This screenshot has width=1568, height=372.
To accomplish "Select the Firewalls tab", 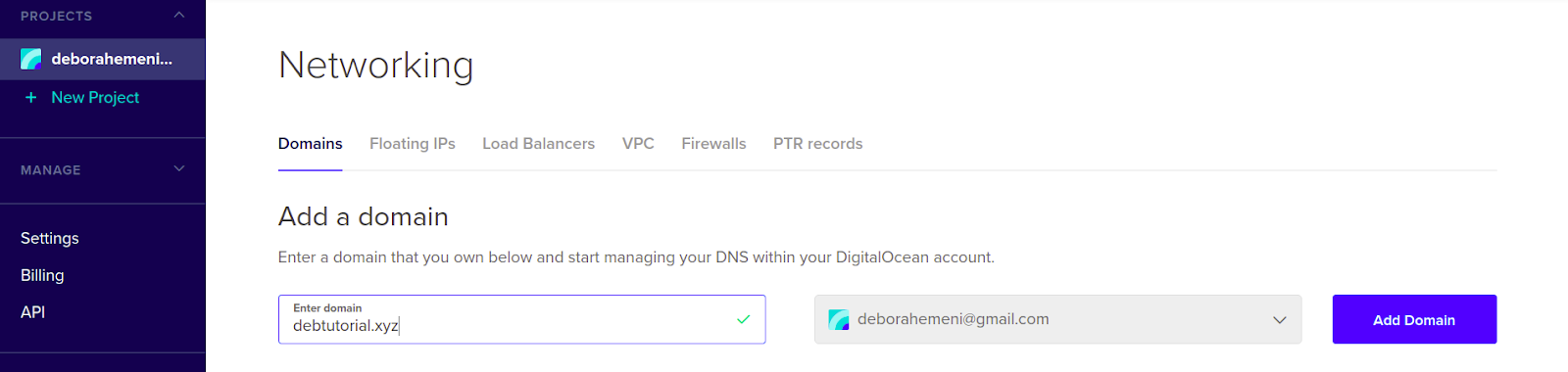I will pos(713,144).
